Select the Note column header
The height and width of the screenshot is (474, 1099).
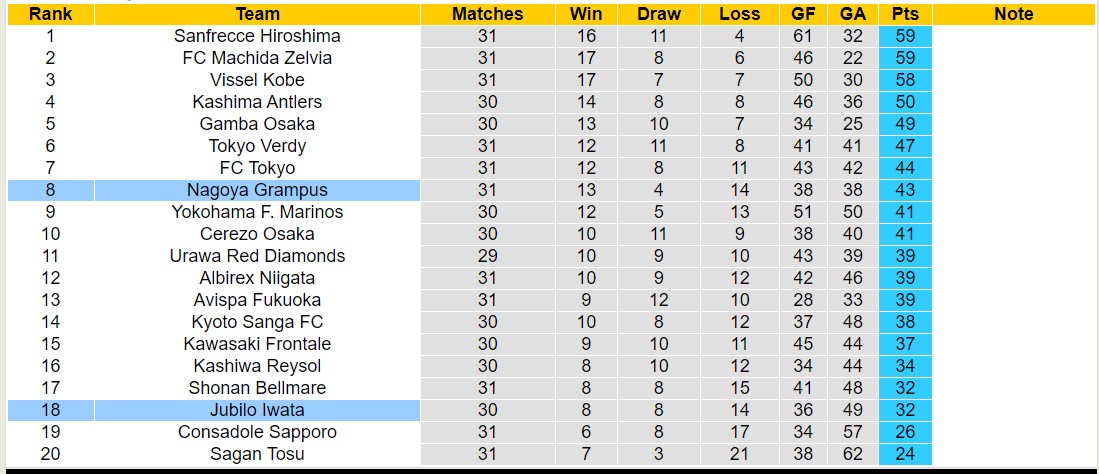(1014, 14)
